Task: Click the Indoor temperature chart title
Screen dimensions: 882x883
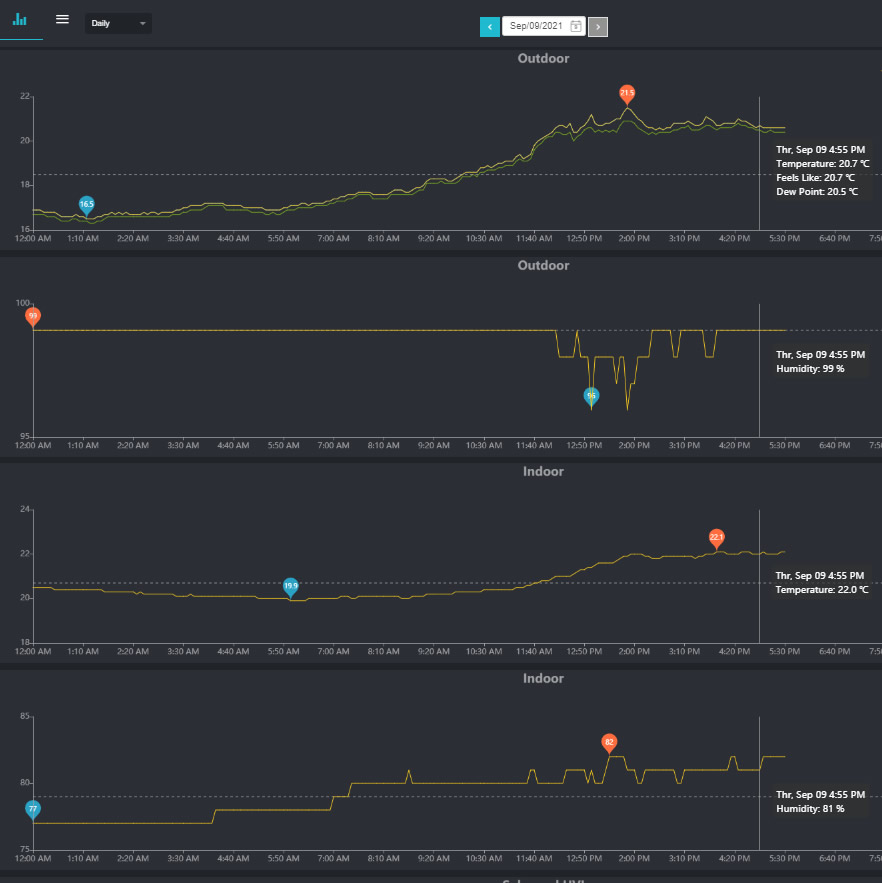Action: [543, 472]
